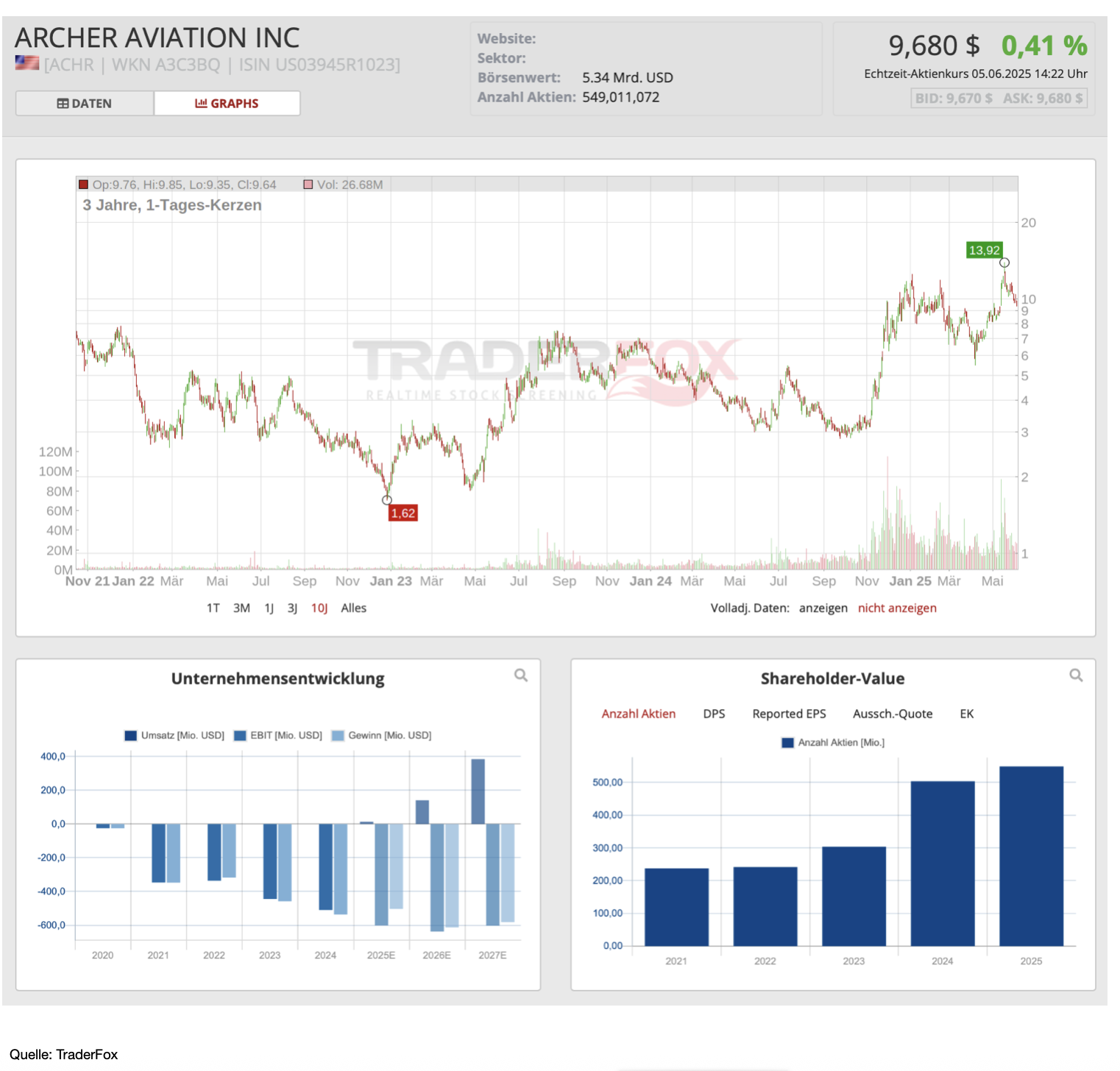Click the ISIN US03945R1023 text
This screenshot has height=1071, width=1120.
pos(318,65)
